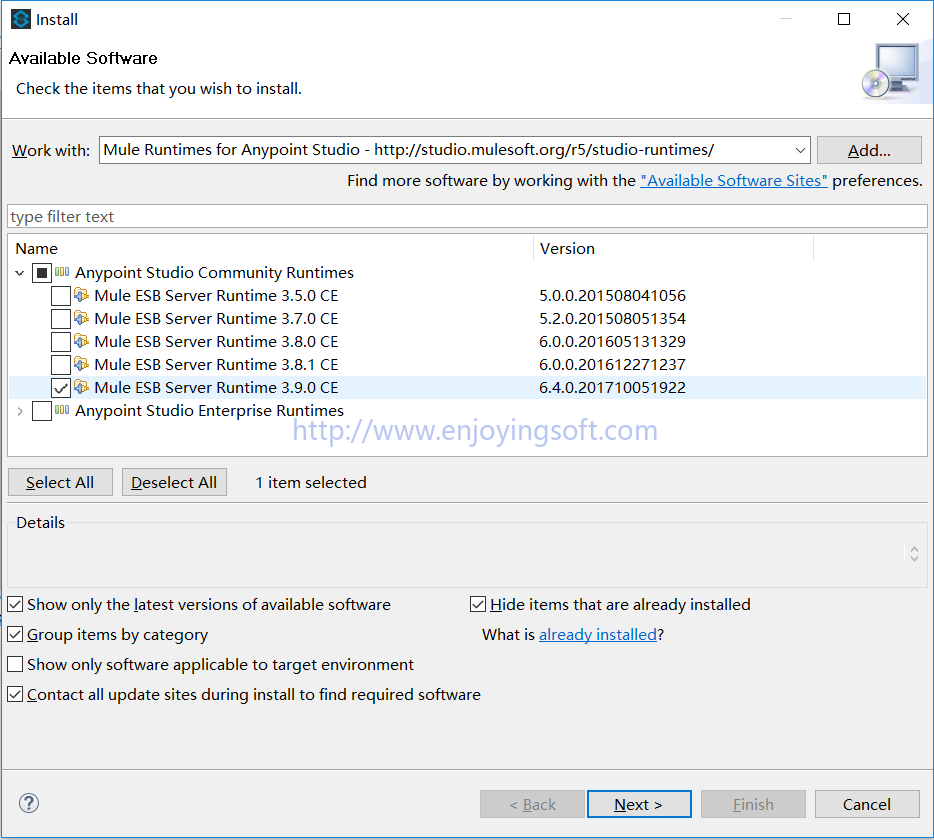Click version 5.0.0.201508041056
This screenshot has width=934, height=840.
click(612, 295)
